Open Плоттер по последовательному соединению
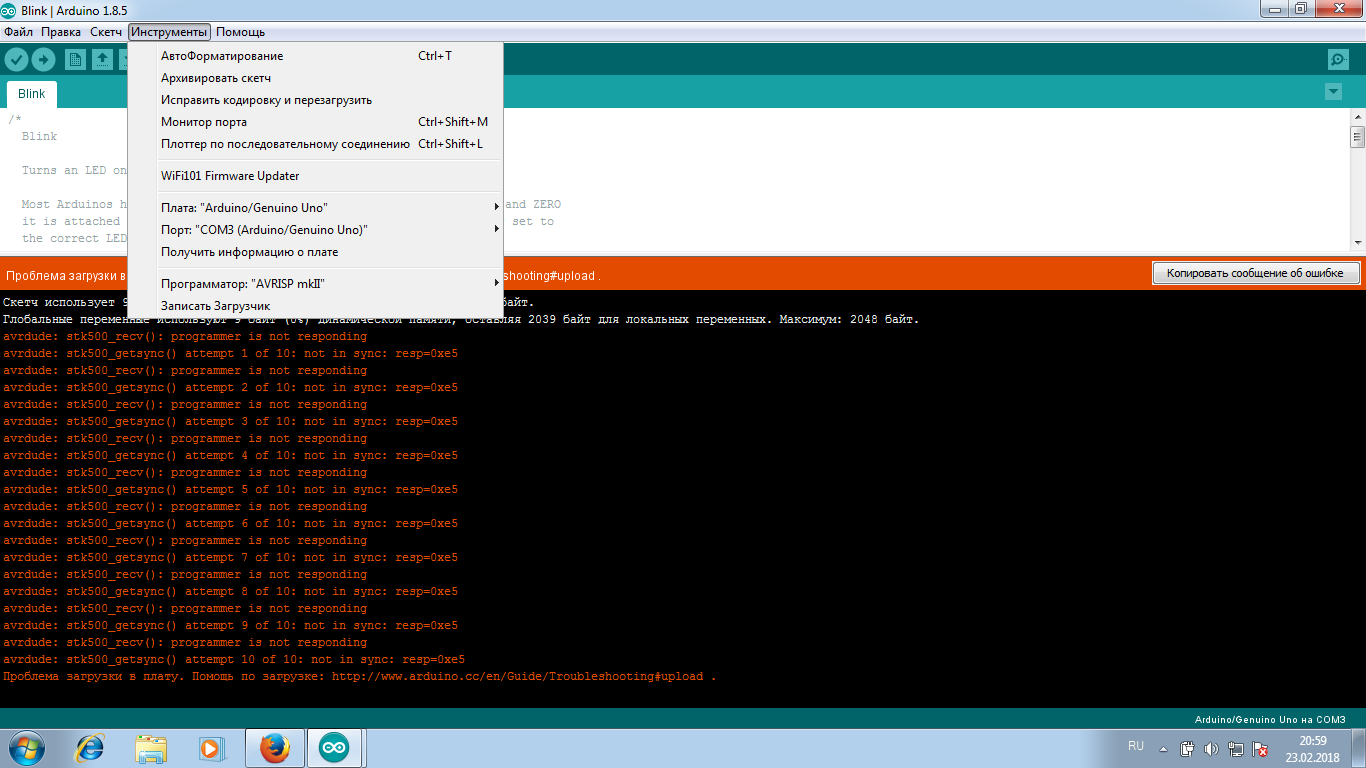The width and height of the screenshot is (1366, 768). tap(315, 144)
